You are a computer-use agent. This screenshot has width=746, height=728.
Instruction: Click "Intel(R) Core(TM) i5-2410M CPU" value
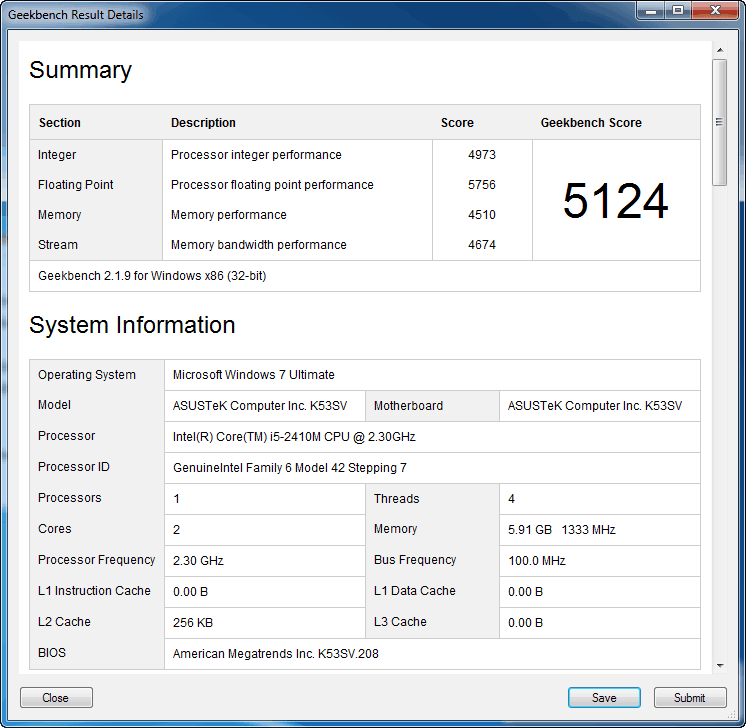click(x=294, y=437)
